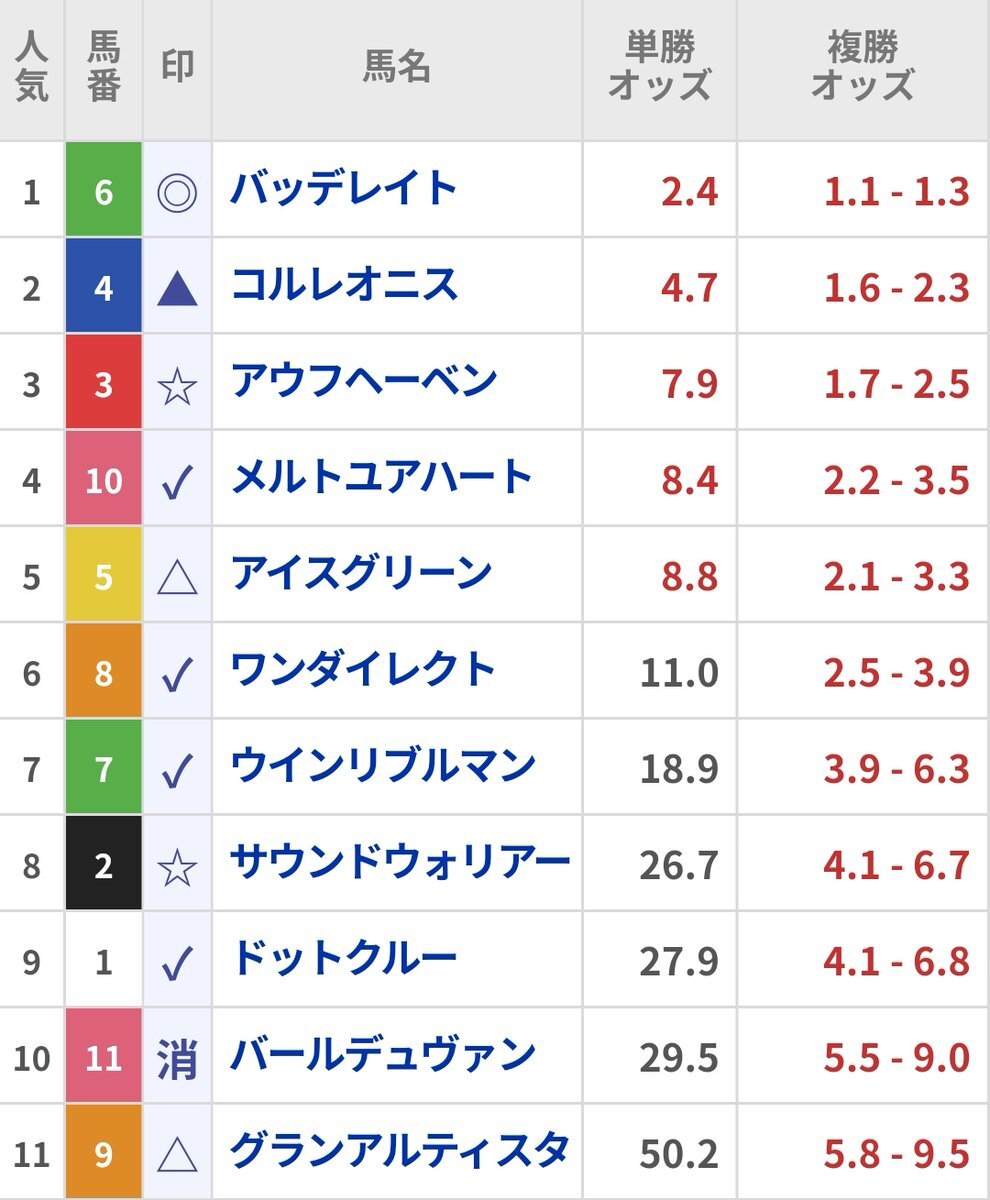Click the green number 6 color box

pos(104,192)
